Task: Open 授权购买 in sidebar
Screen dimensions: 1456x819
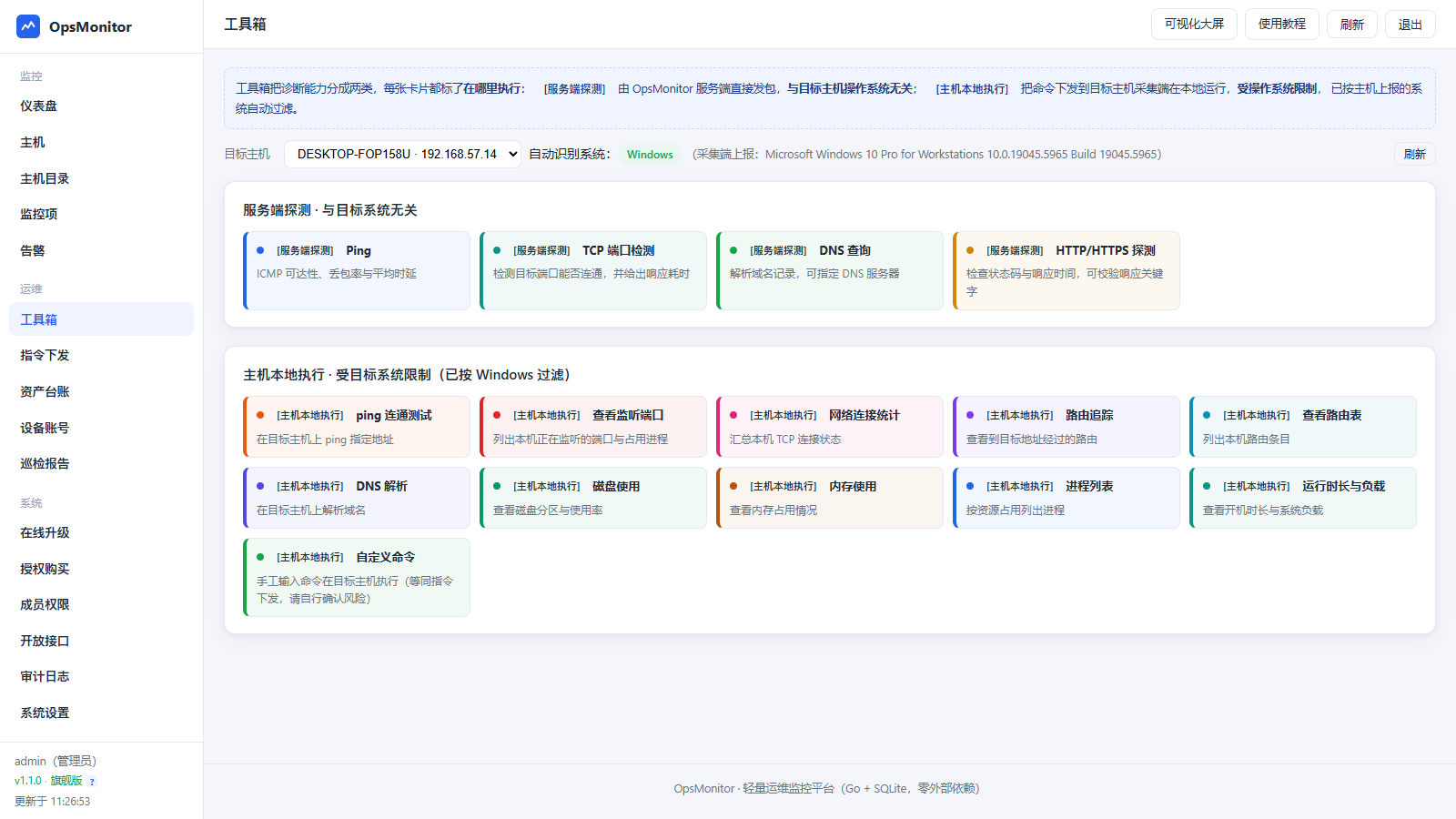Action: pyautogui.click(x=101, y=569)
